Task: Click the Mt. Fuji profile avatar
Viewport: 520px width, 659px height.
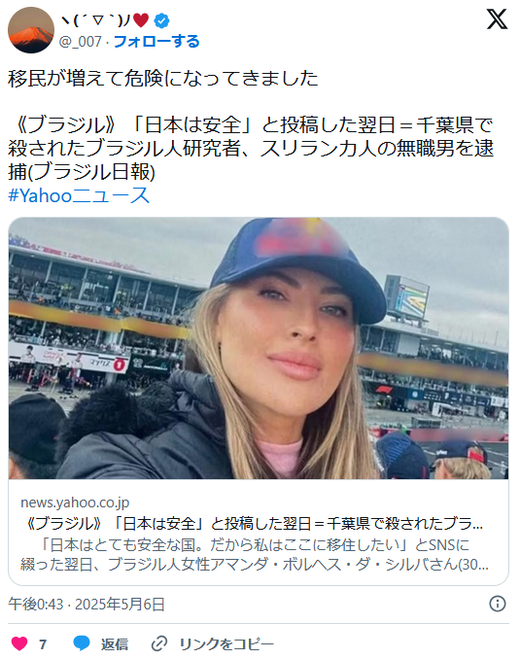Action: pyautogui.click(x=31, y=30)
